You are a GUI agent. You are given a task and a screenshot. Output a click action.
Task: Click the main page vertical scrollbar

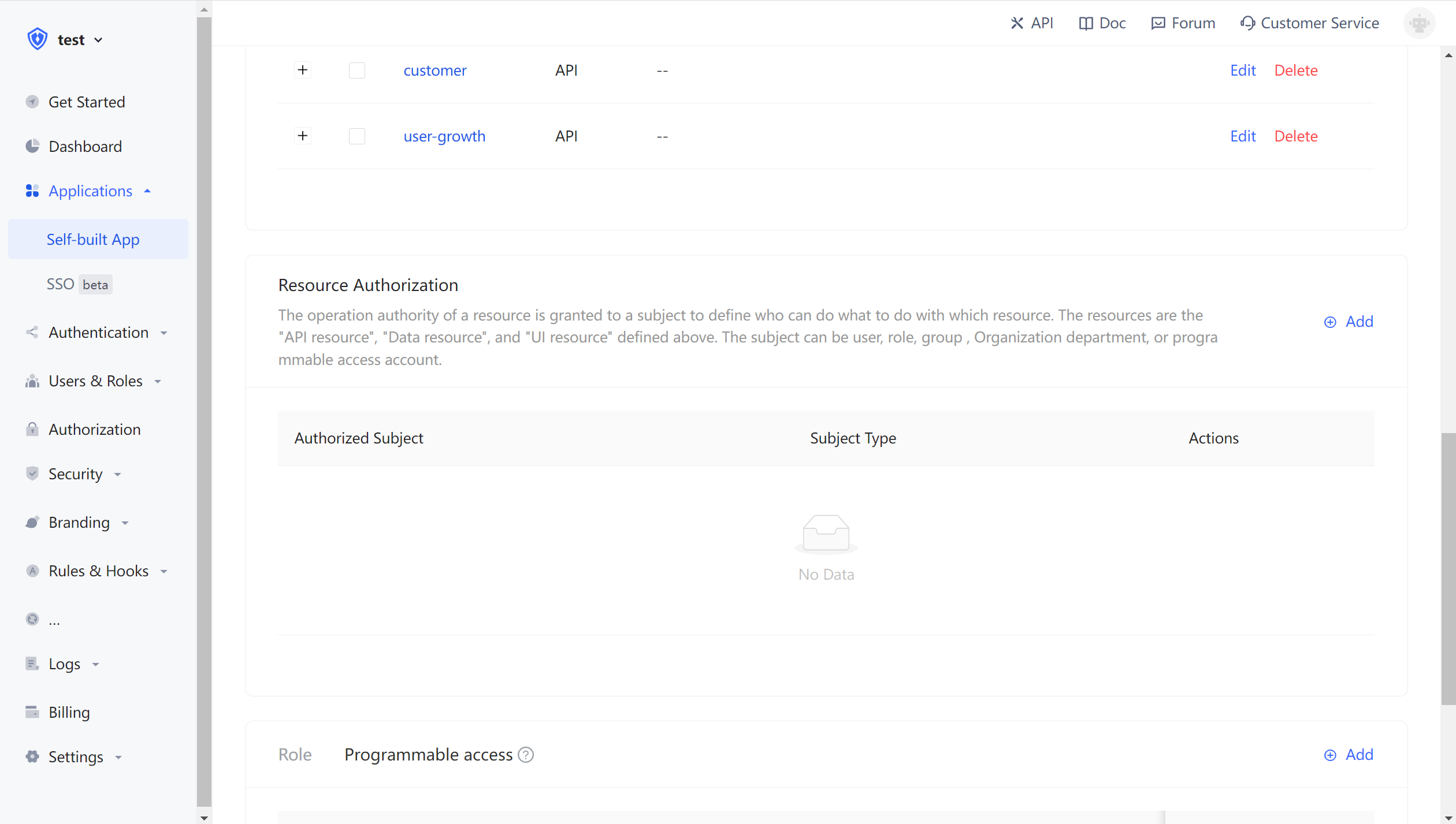click(x=1448, y=569)
